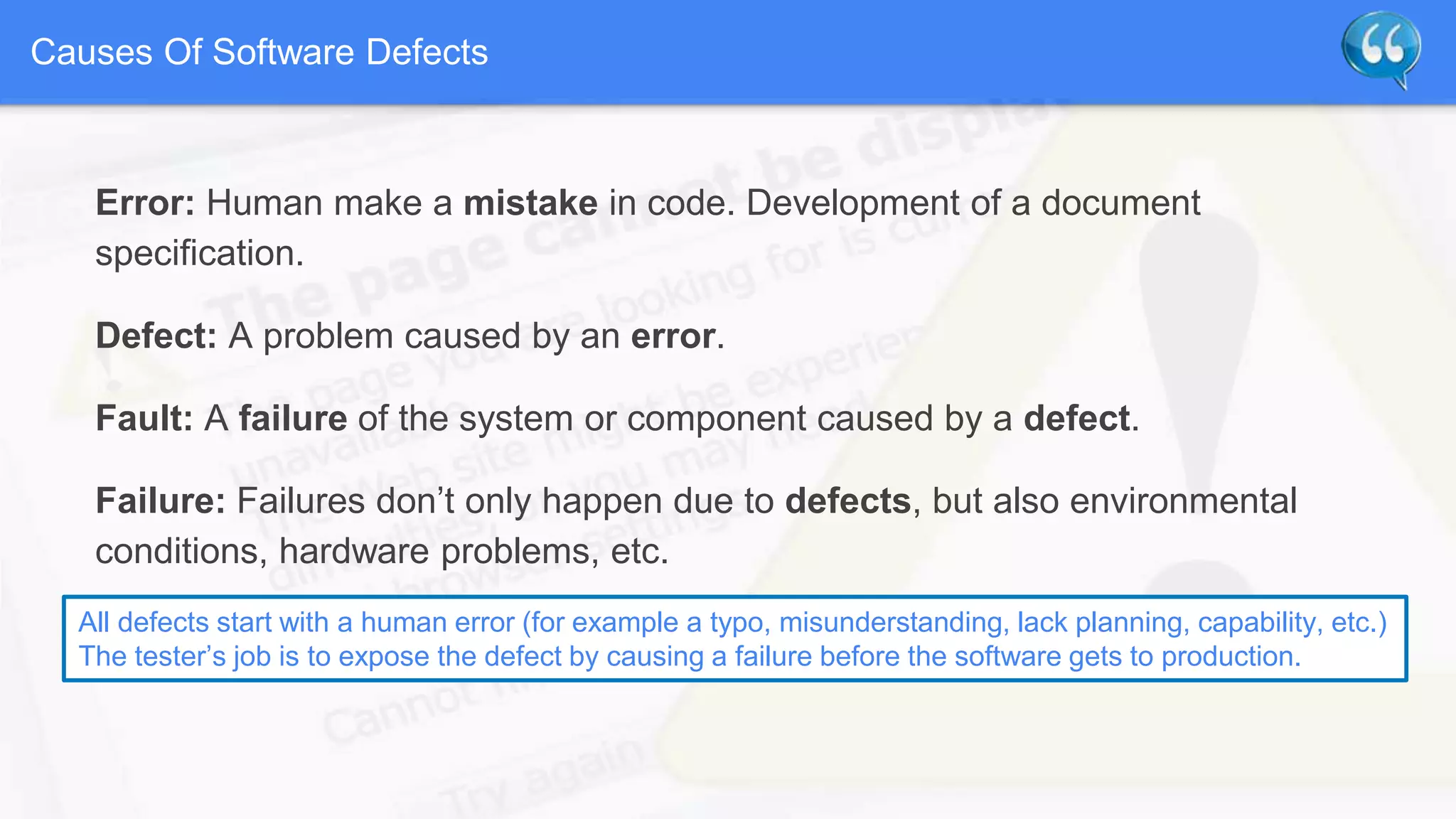The width and height of the screenshot is (1456, 819).
Task: Click the line "conditions, hardware problems, etc."
Action: (x=382, y=552)
